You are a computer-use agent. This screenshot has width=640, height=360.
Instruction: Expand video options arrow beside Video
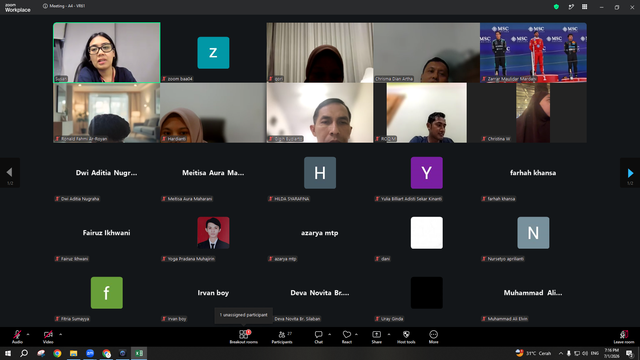point(60,334)
